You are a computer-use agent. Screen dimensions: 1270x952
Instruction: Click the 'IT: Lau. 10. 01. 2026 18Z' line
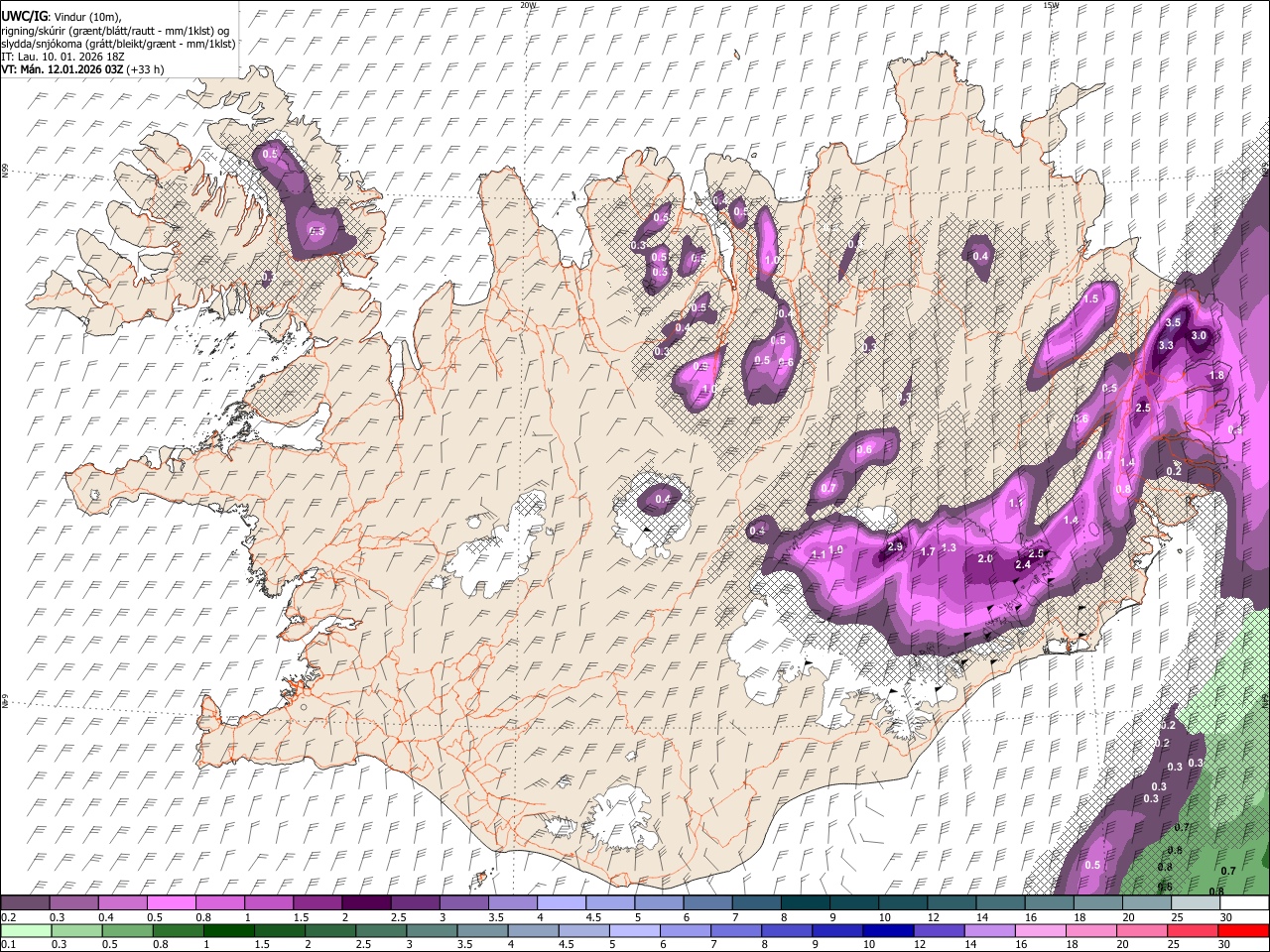(63, 57)
